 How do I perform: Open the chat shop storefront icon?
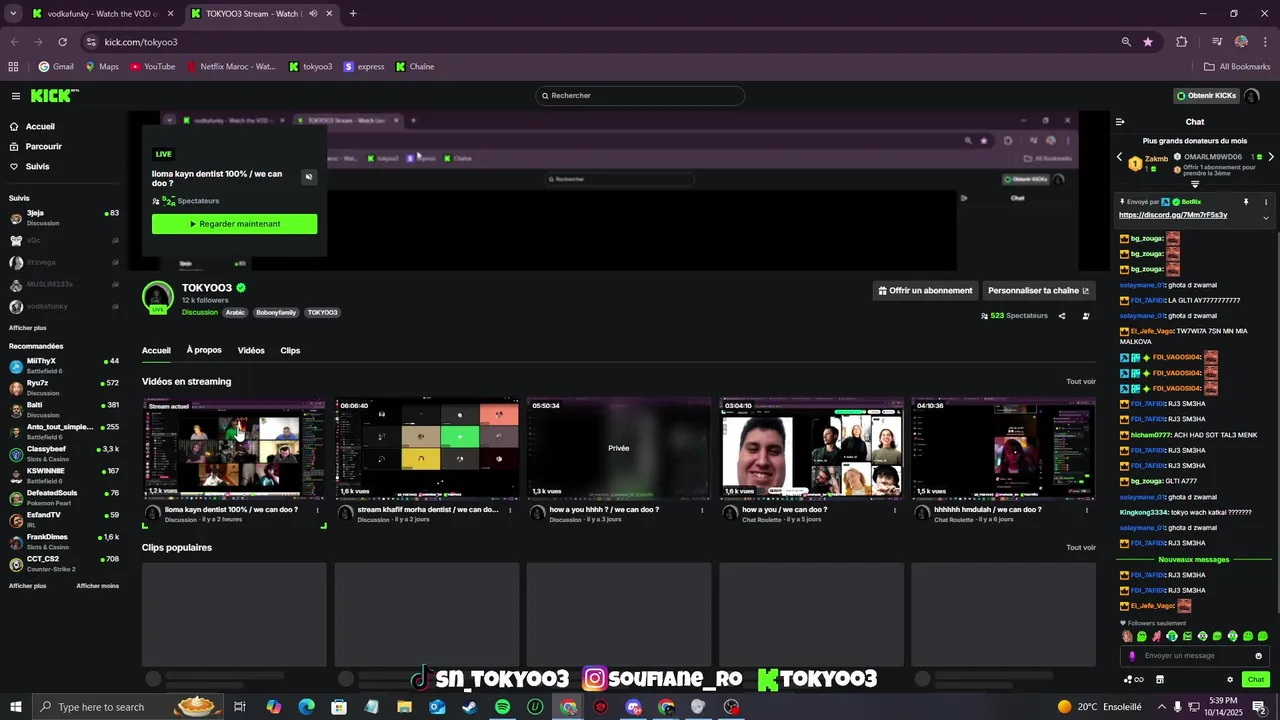(x=1159, y=680)
